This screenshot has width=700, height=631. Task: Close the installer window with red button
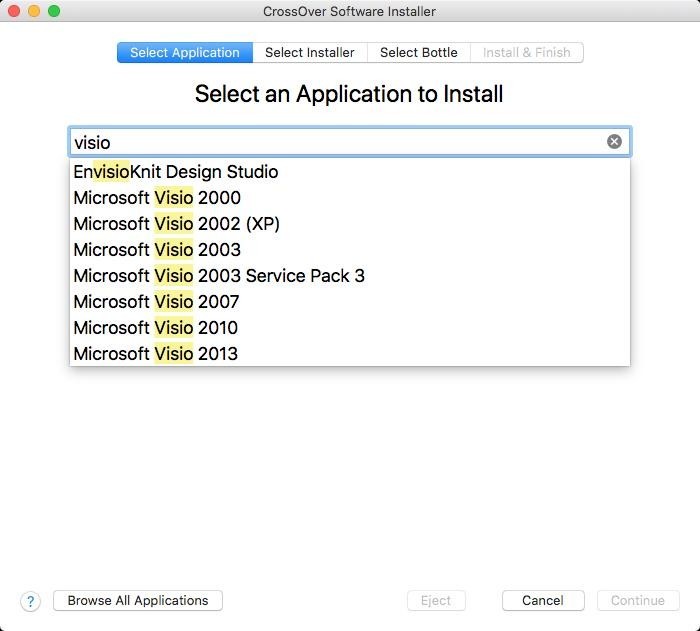14,11
